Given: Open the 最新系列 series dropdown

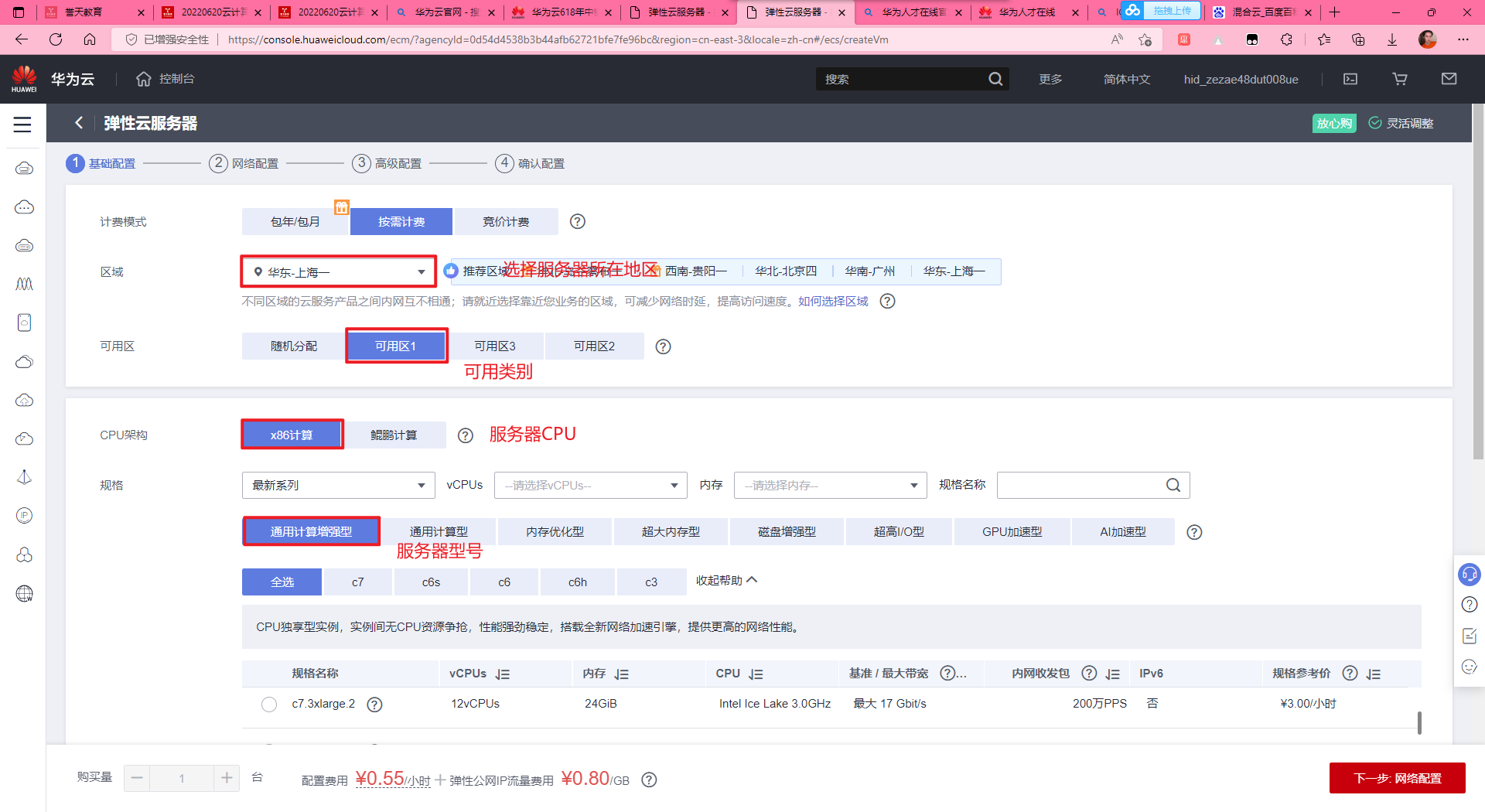Looking at the screenshot, I should 338,485.
